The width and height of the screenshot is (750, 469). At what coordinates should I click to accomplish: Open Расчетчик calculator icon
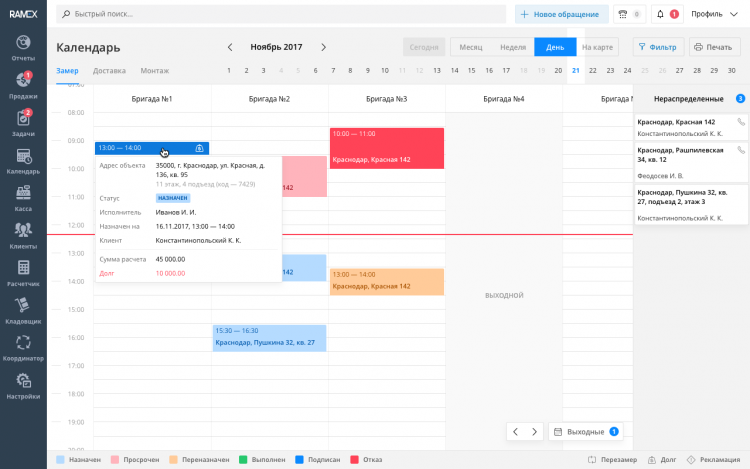(23, 272)
